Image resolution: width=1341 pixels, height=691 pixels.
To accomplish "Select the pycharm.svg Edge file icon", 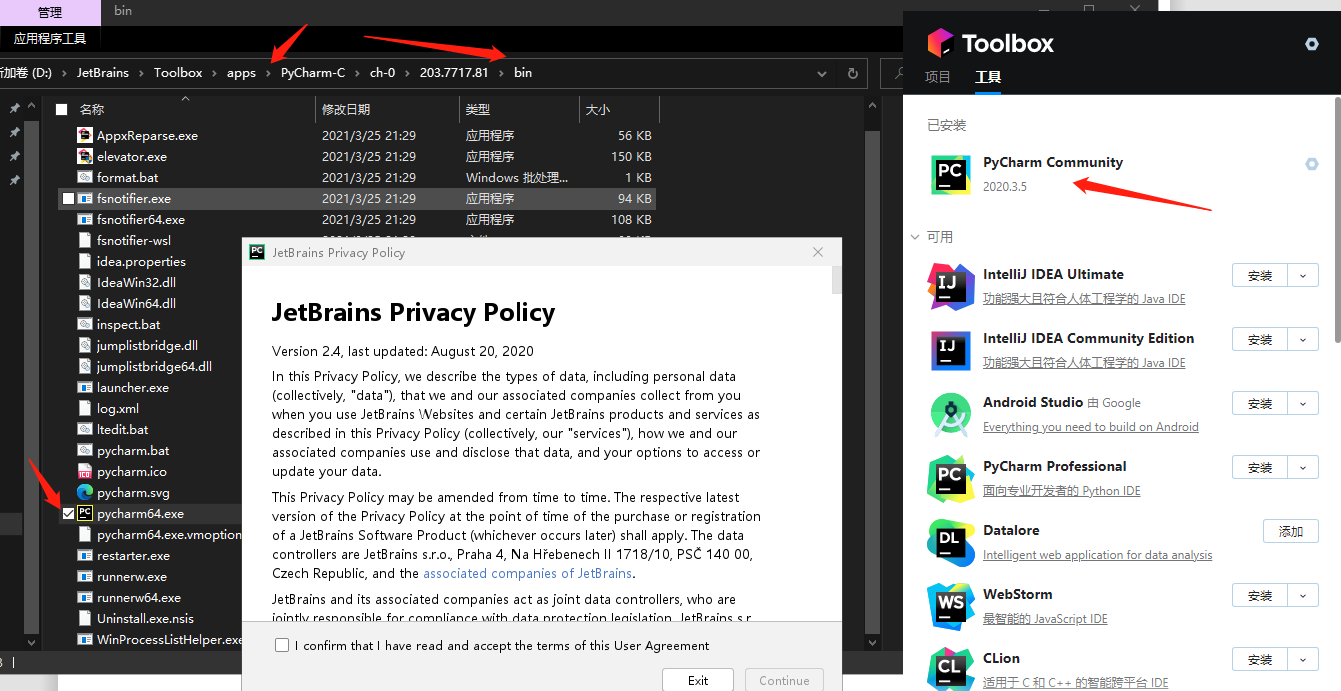I will coord(85,492).
